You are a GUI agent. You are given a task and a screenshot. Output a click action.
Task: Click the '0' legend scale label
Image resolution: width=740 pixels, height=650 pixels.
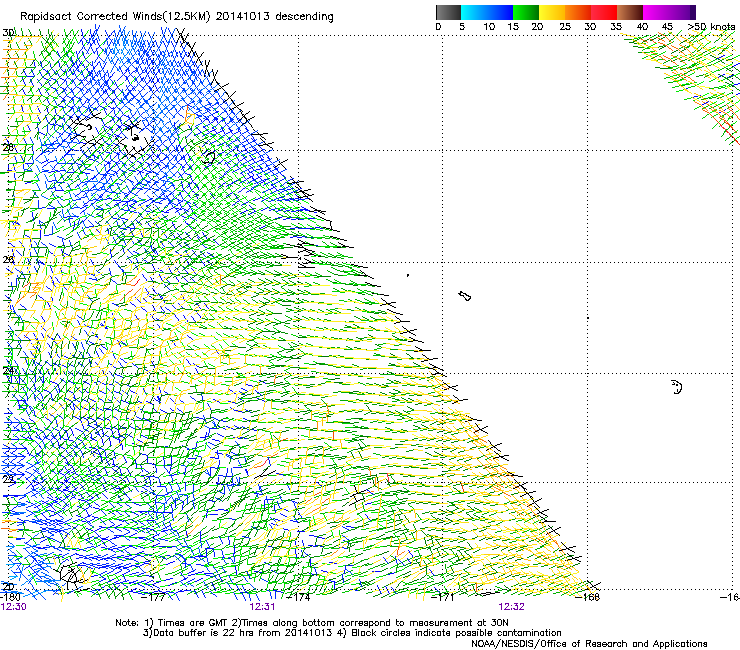(438, 27)
